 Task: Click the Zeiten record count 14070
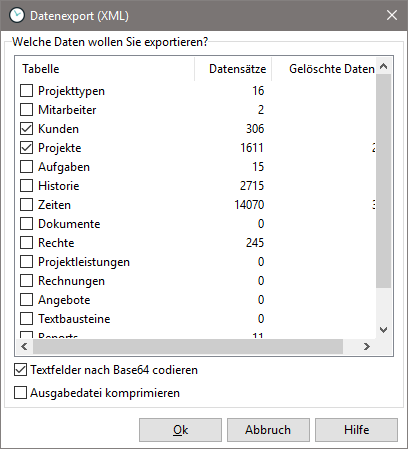(x=249, y=205)
